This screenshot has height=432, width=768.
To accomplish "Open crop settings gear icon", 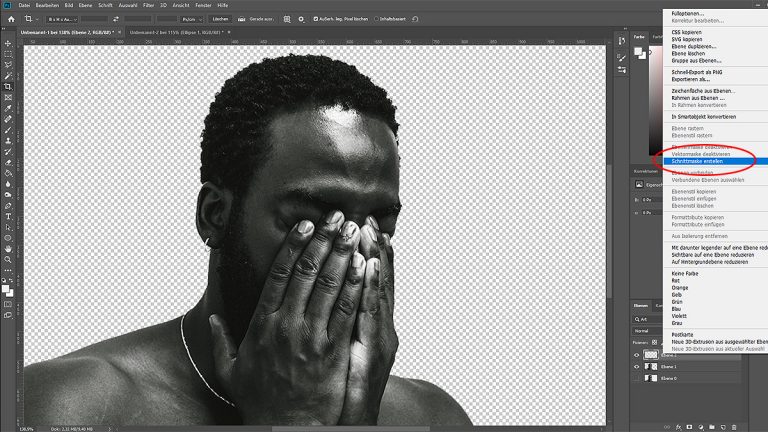I will pyautogui.click(x=301, y=18).
